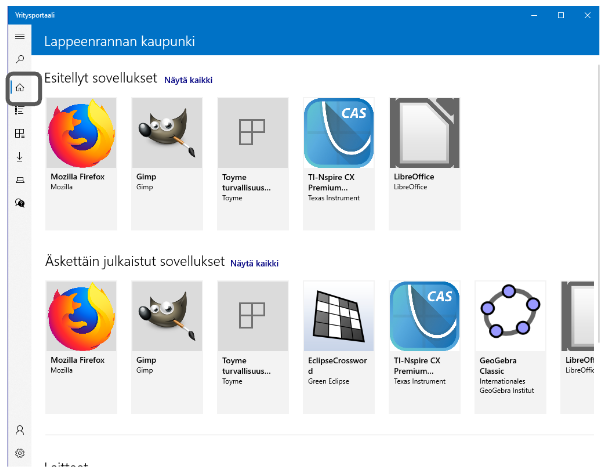Open the hamburger navigation menu

[x=20, y=37]
